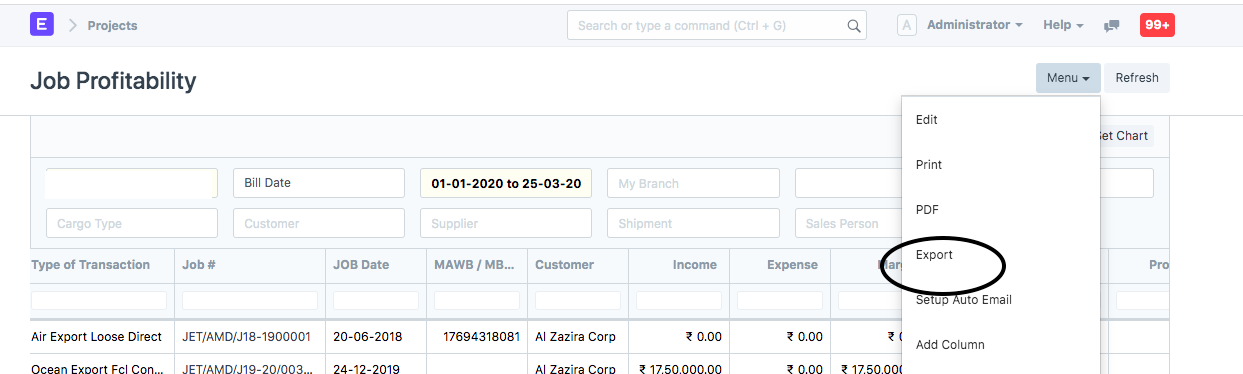The height and width of the screenshot is (374, 1243).
Task: Open the 99+ notifications badge
Action: (x=1157, y=25)
